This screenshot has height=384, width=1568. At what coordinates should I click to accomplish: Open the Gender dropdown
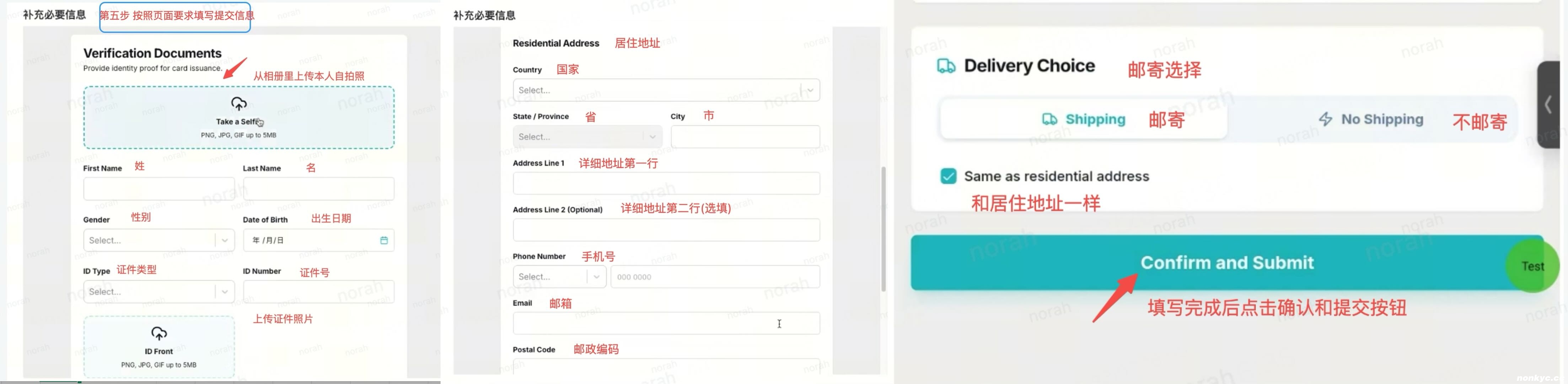click(x=159, y=240)
